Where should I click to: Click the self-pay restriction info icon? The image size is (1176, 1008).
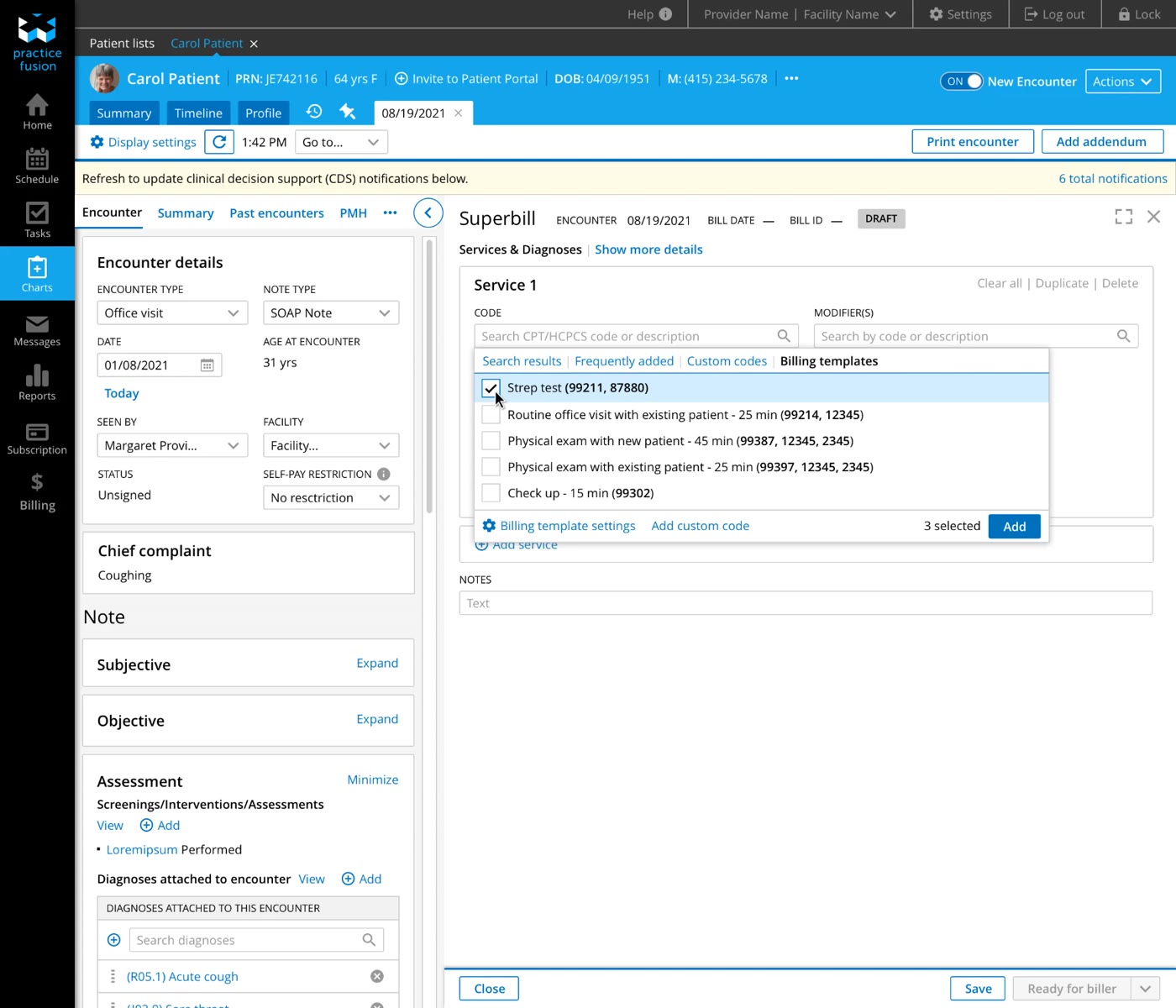click(384, 474)
